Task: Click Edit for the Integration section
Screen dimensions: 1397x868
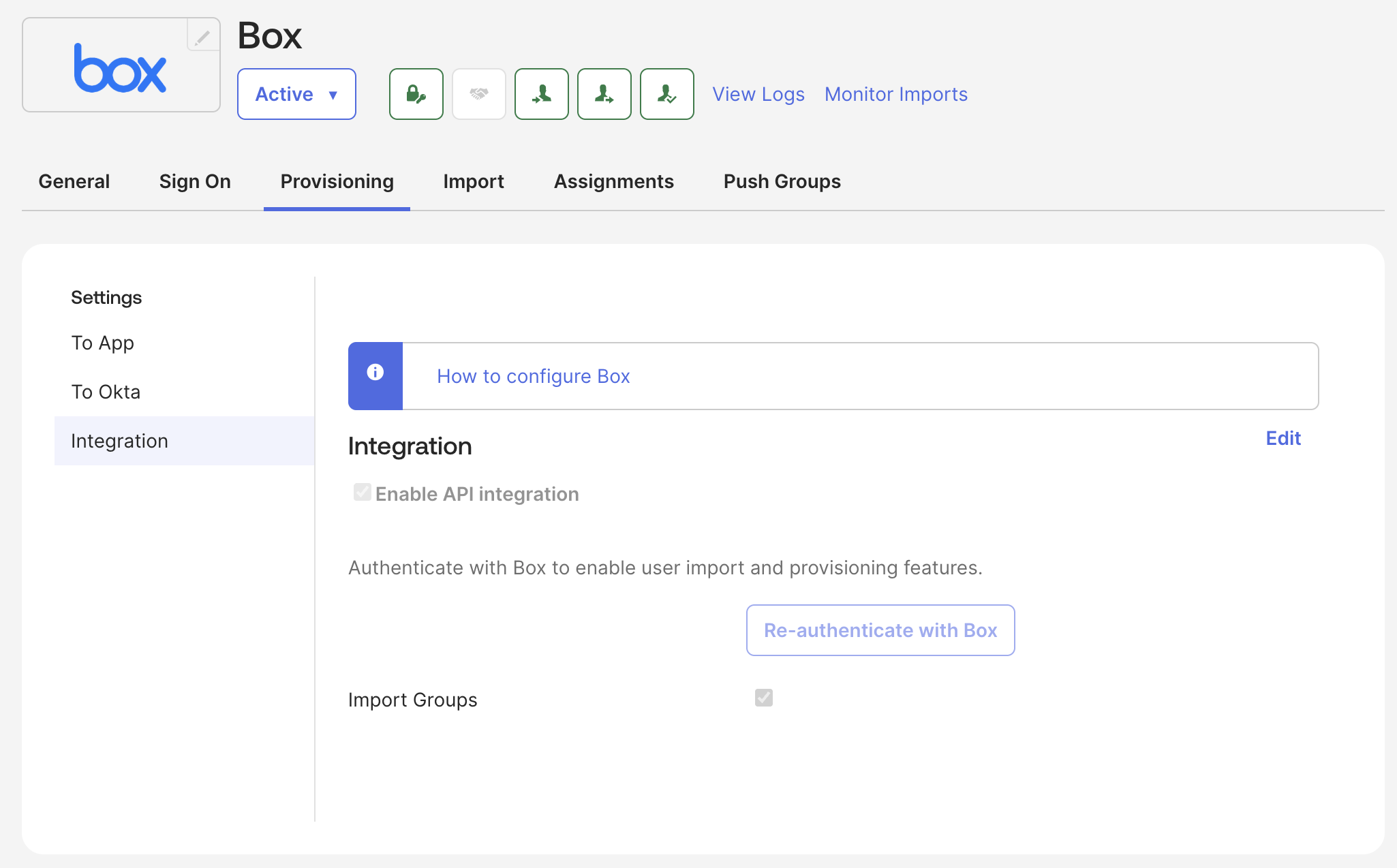Action: 1283,438
